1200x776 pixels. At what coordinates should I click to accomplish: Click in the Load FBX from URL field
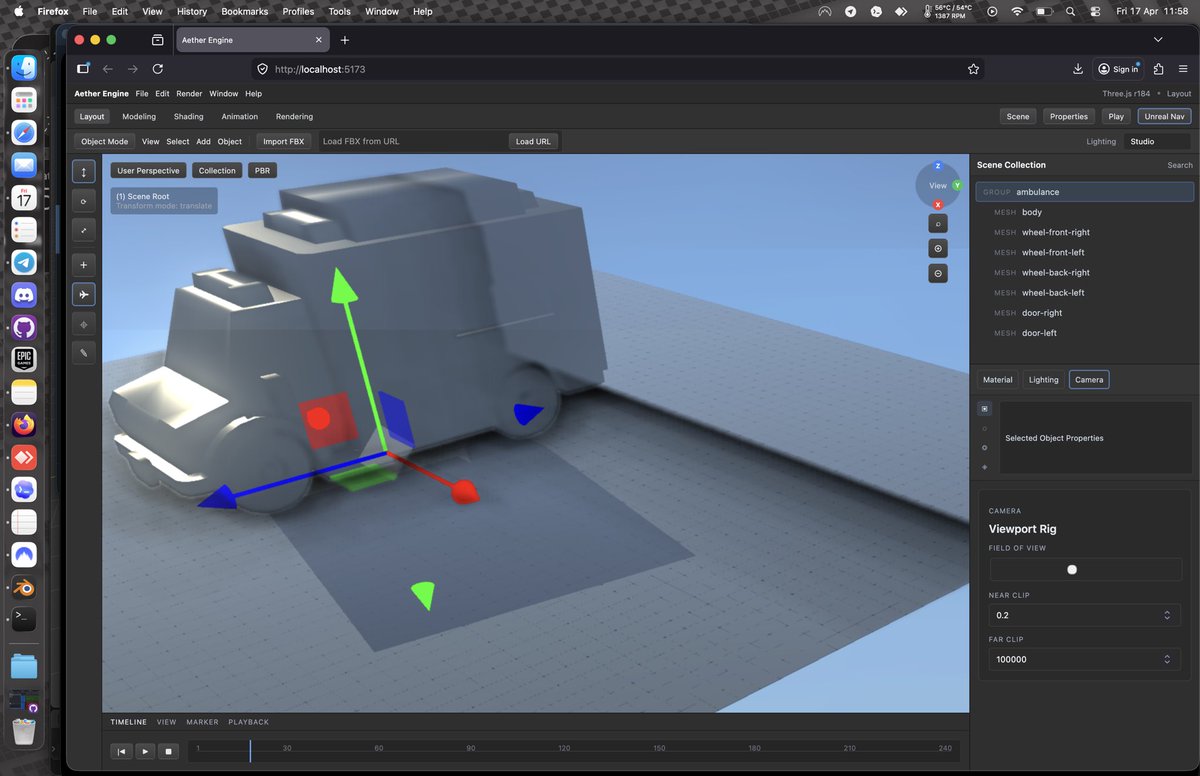pos(411,141)
